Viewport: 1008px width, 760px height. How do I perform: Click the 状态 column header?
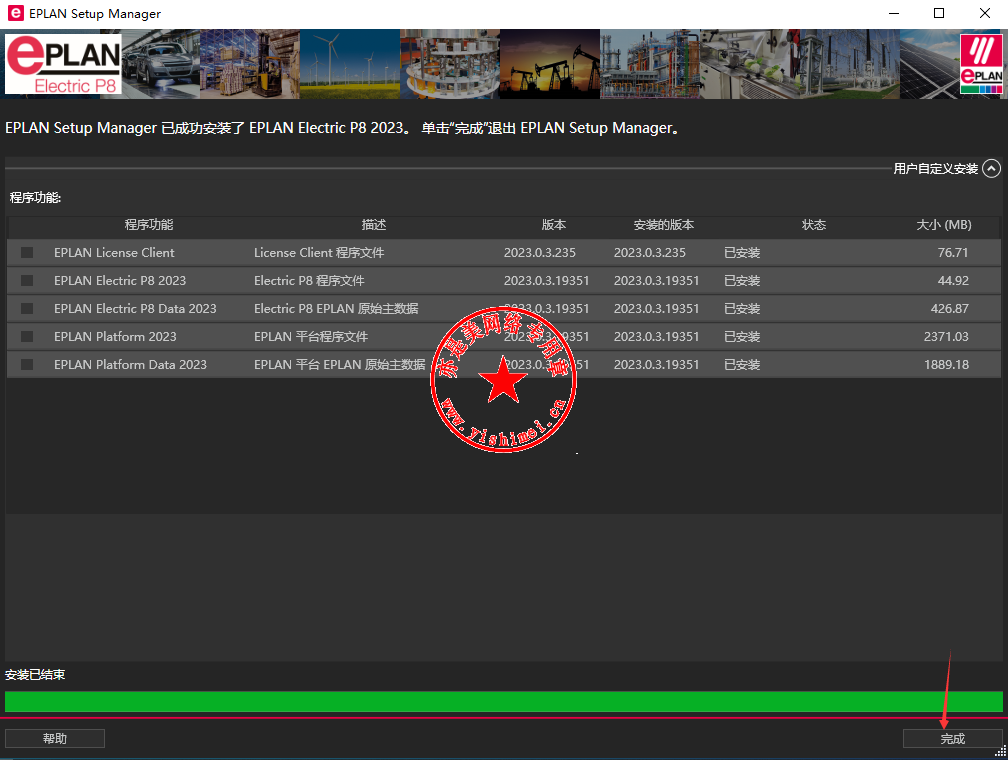pos(814,224)
